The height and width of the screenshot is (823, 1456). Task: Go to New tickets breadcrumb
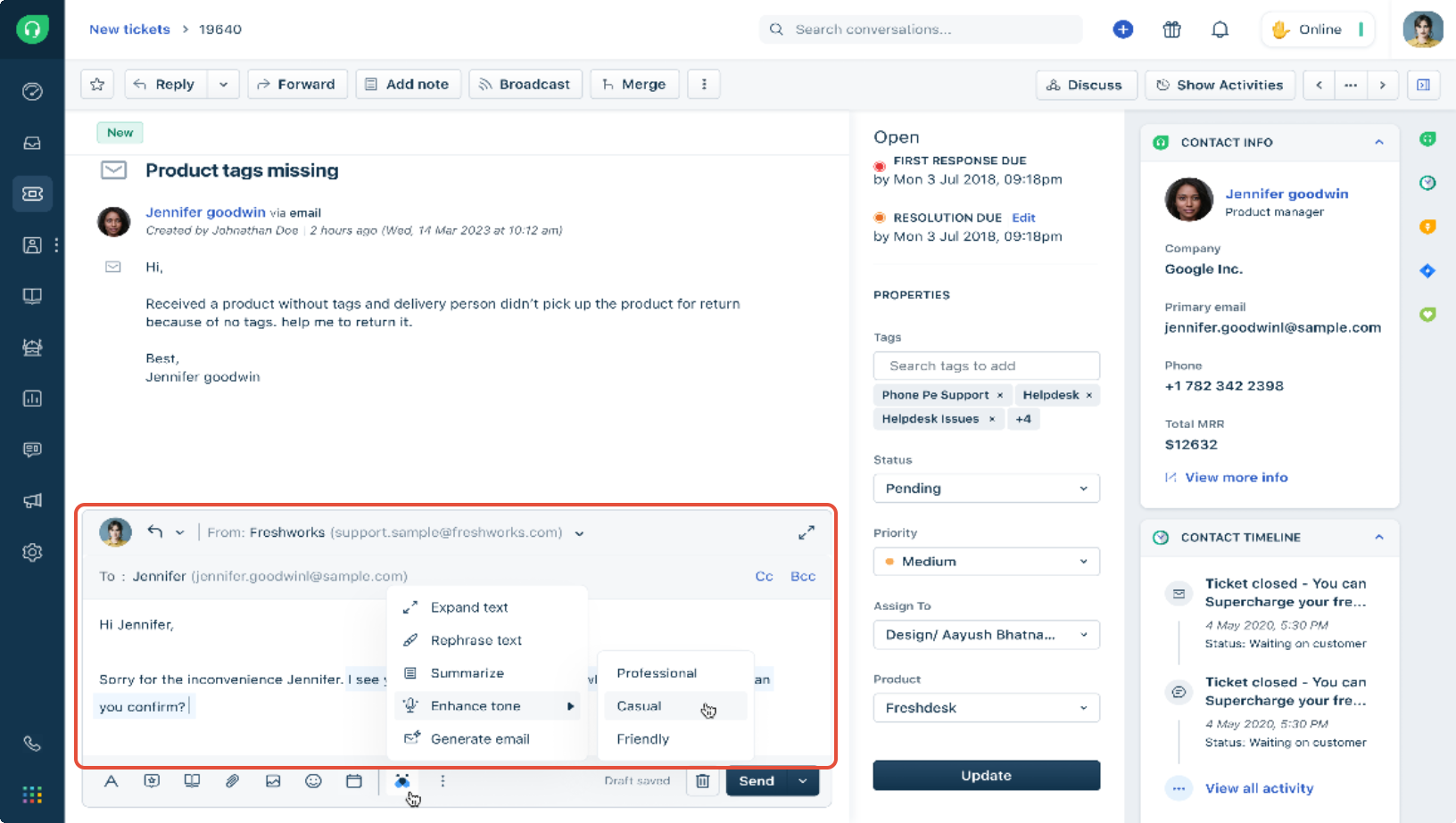pyautogui.click(x=129, y=29)
